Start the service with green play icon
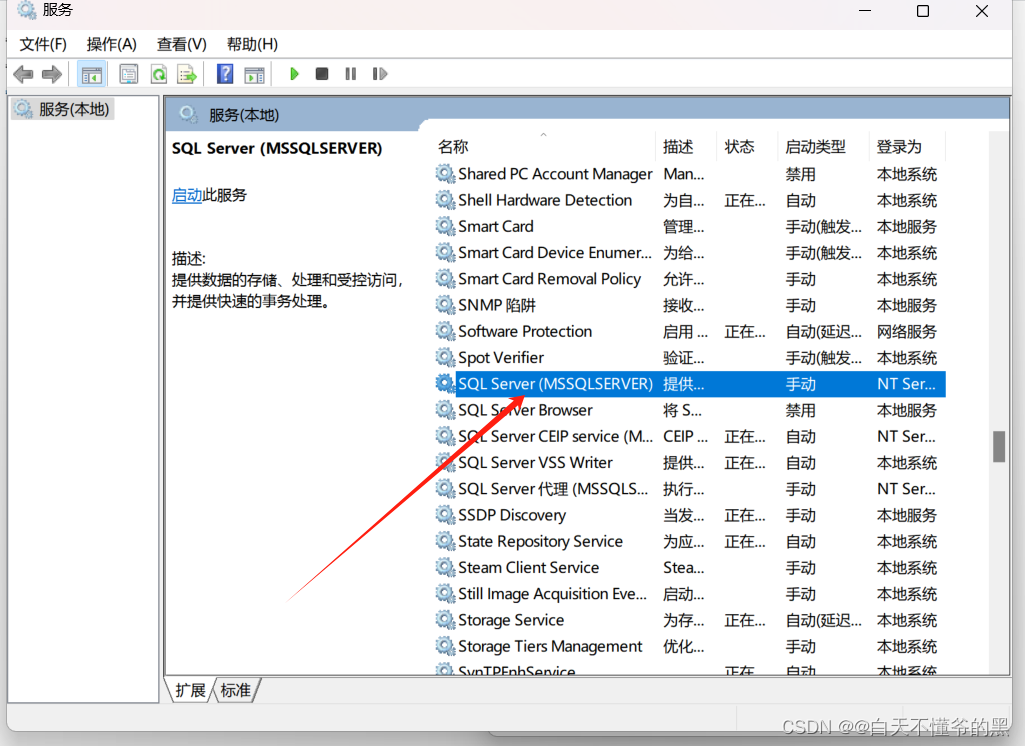 click(x=294, y=74)
